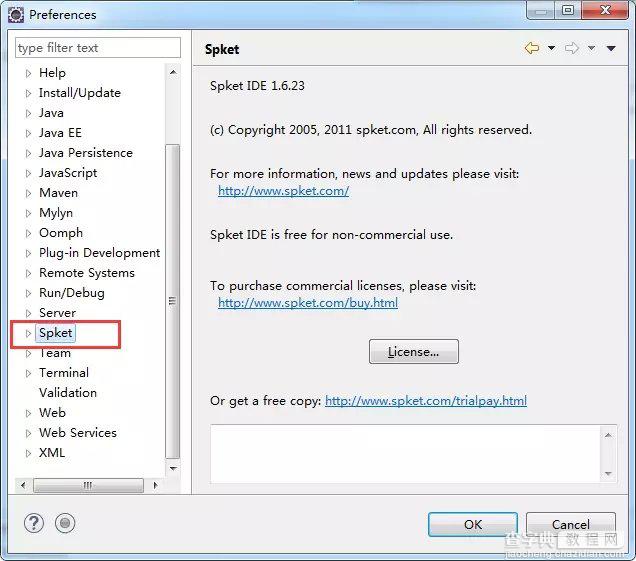Click tree scrollbar down arrow
Viewport: 636px width, 561px height.
173,469
